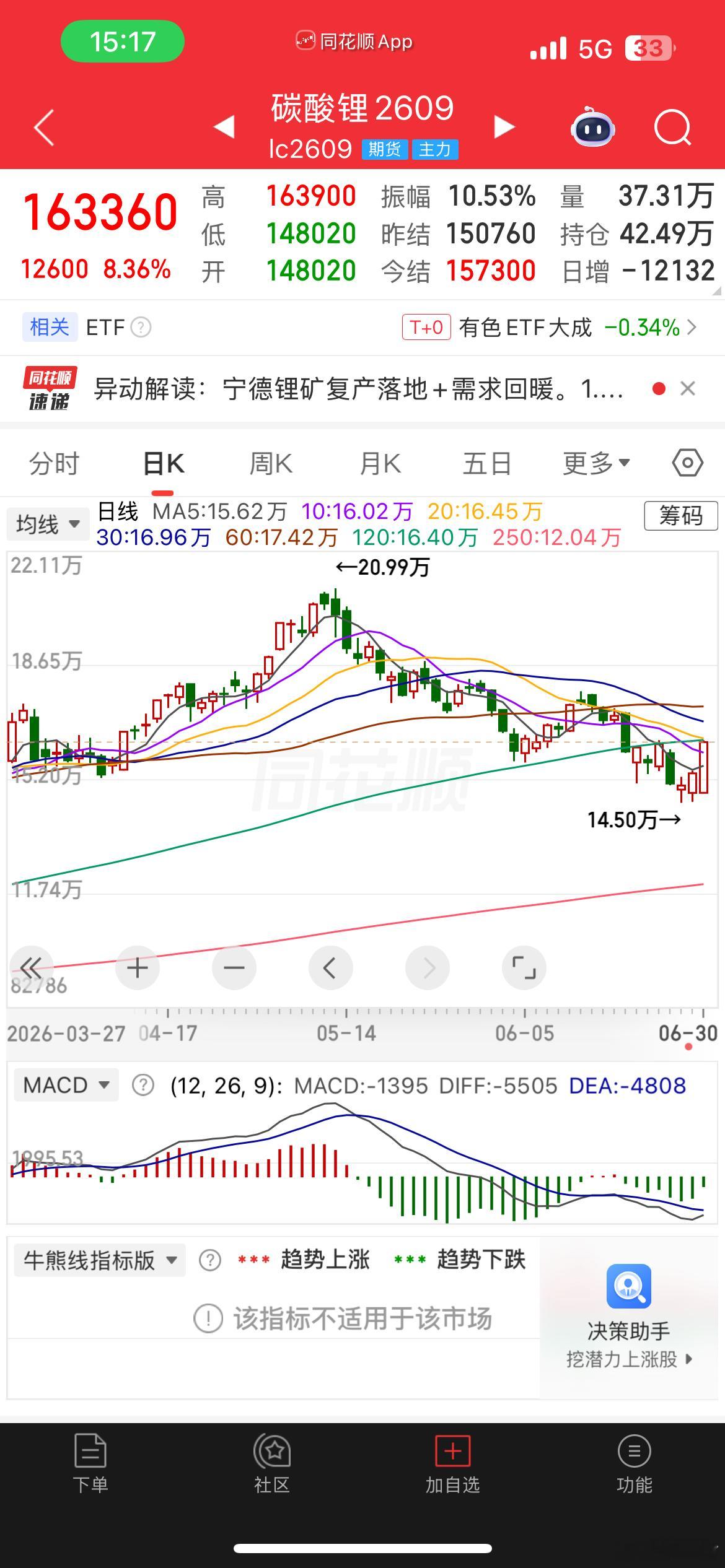The image size is (725, 1568).
Task: Tap the T+0 badge
Action: 426,327
